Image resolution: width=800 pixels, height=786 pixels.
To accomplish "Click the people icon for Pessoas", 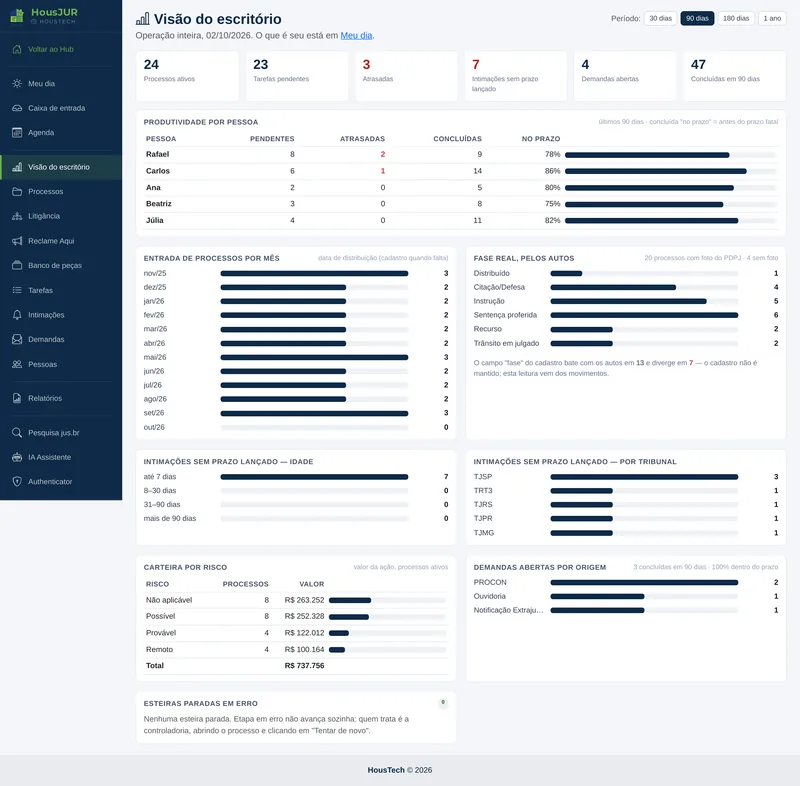I will pyautogui.click(x=17, y=364).
